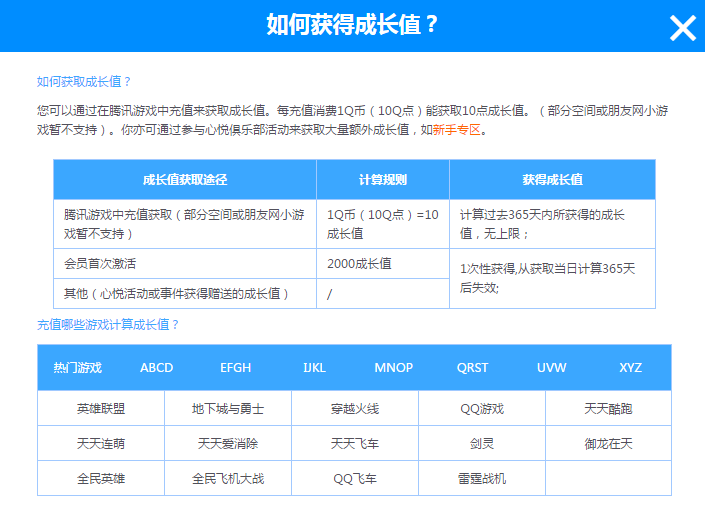Click the 获得成长值 column header

[x=552, y=179]
